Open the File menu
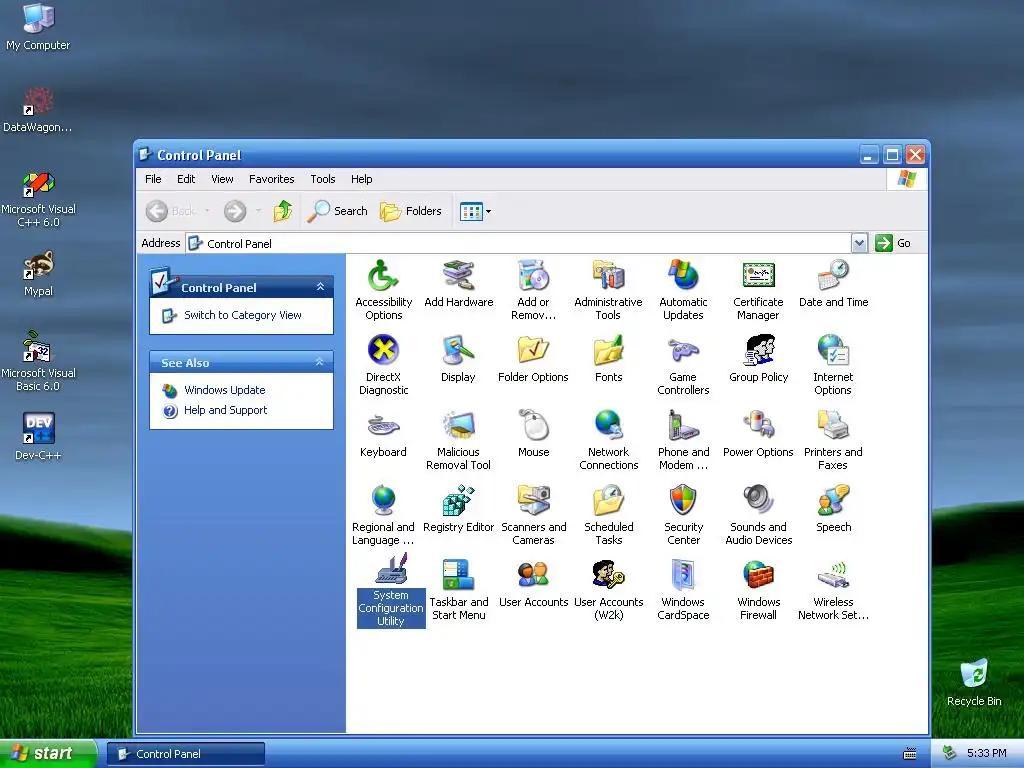Screen dimensions: 1024x768 [153, 179]
